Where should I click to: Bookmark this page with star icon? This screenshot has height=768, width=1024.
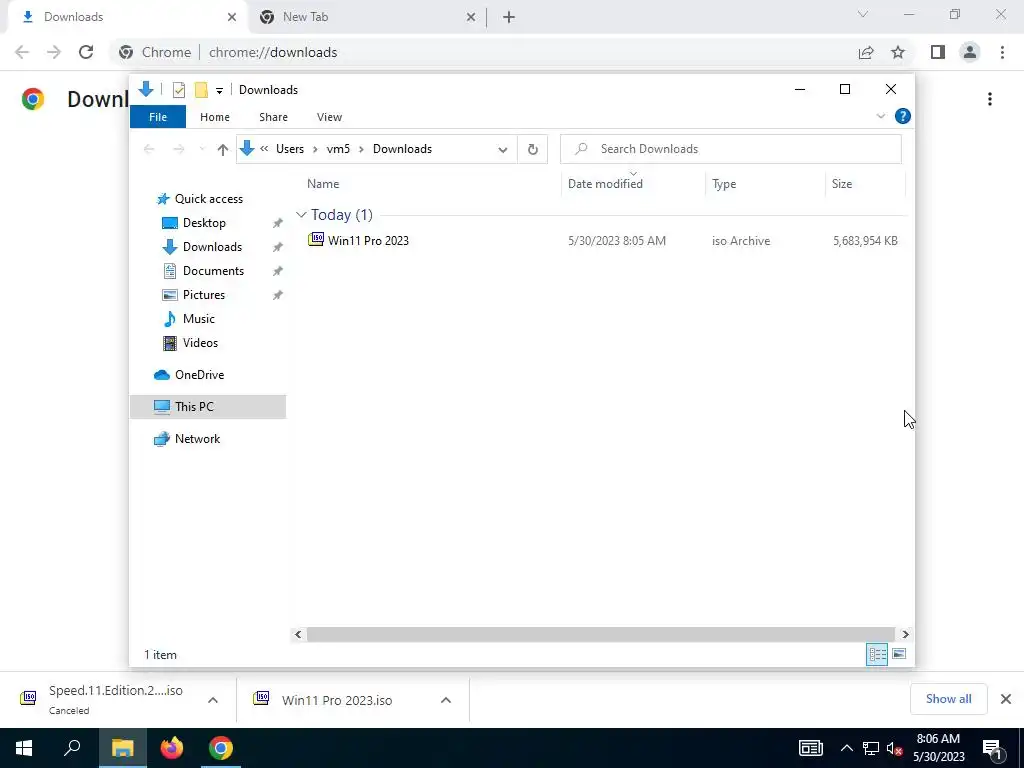click(x=898, y=52)
